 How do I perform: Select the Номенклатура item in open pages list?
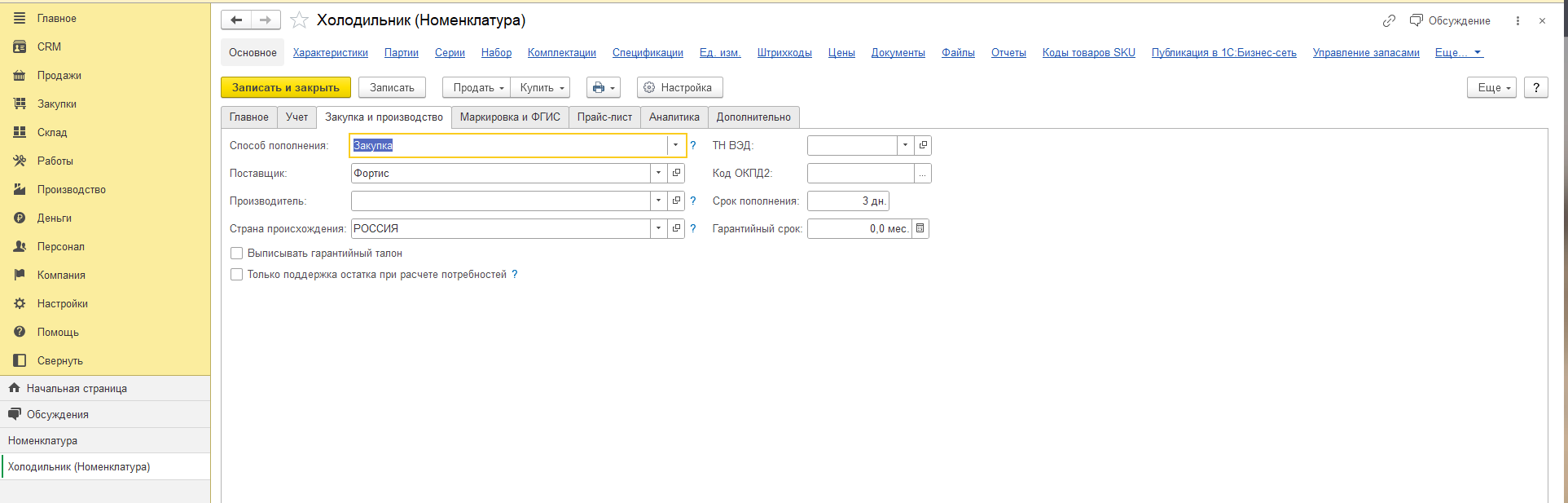click(x=105, y=440)
